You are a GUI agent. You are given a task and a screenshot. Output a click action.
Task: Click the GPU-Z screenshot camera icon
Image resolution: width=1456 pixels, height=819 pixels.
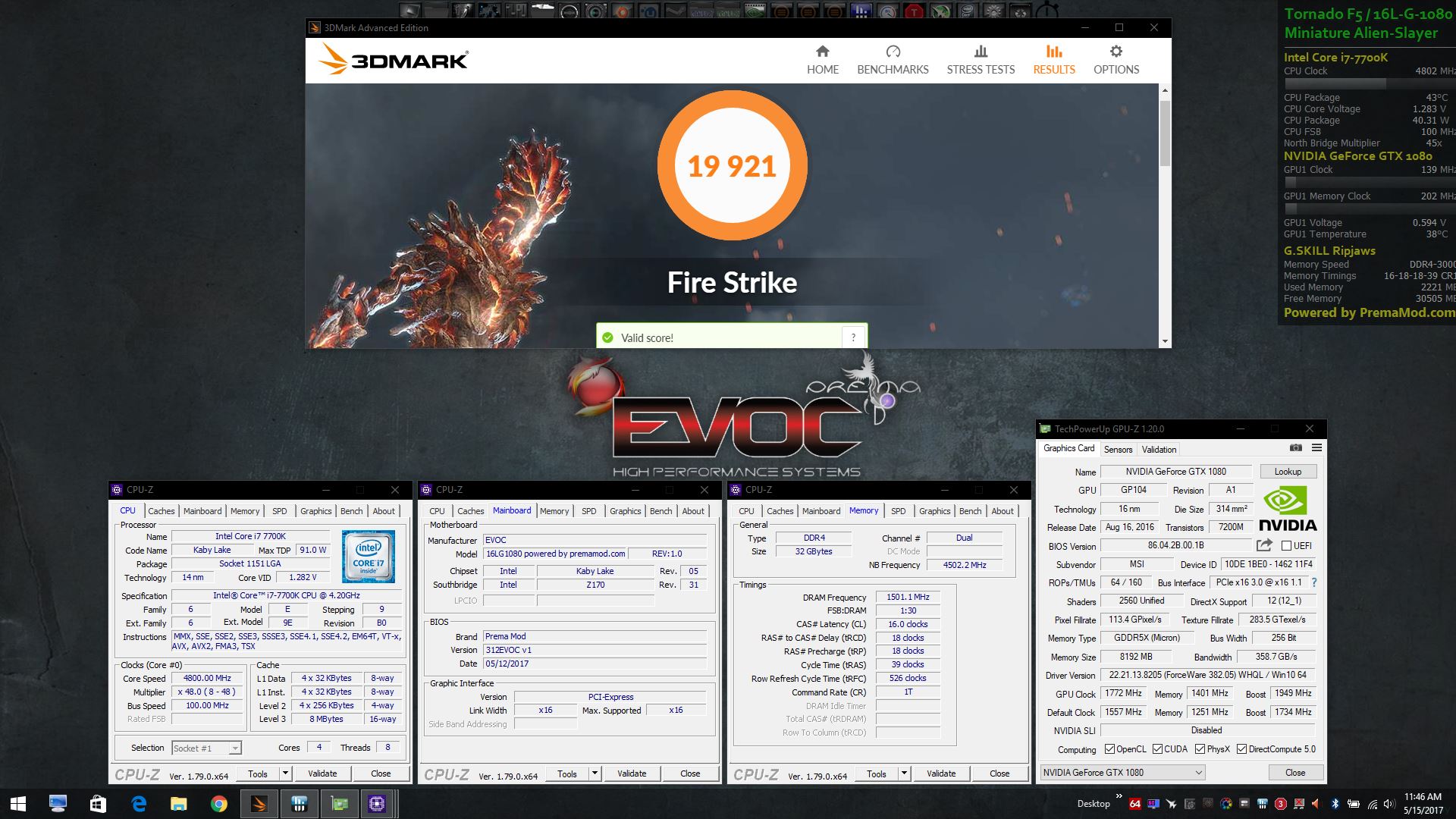[1296, 448]
